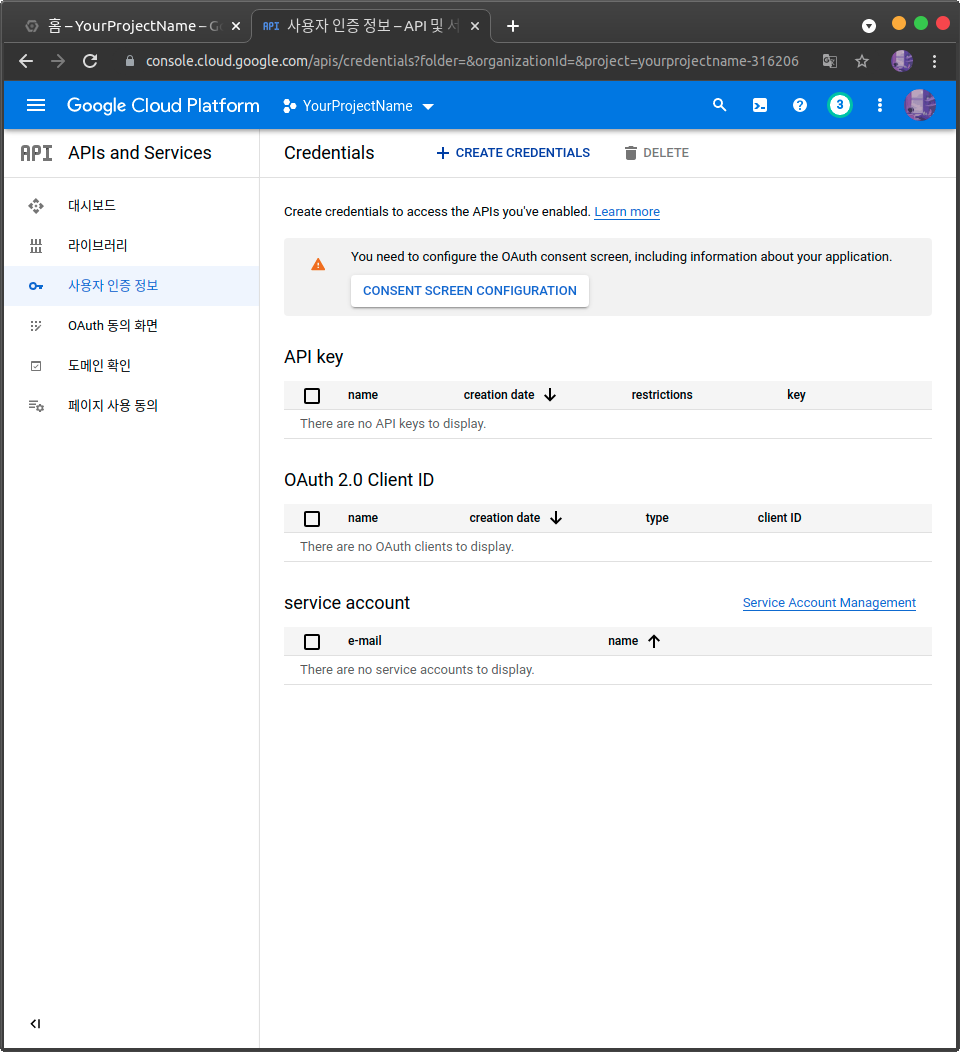Click the library icon in sidebar
The image size is (960, 1052).
tap(36, 246)
